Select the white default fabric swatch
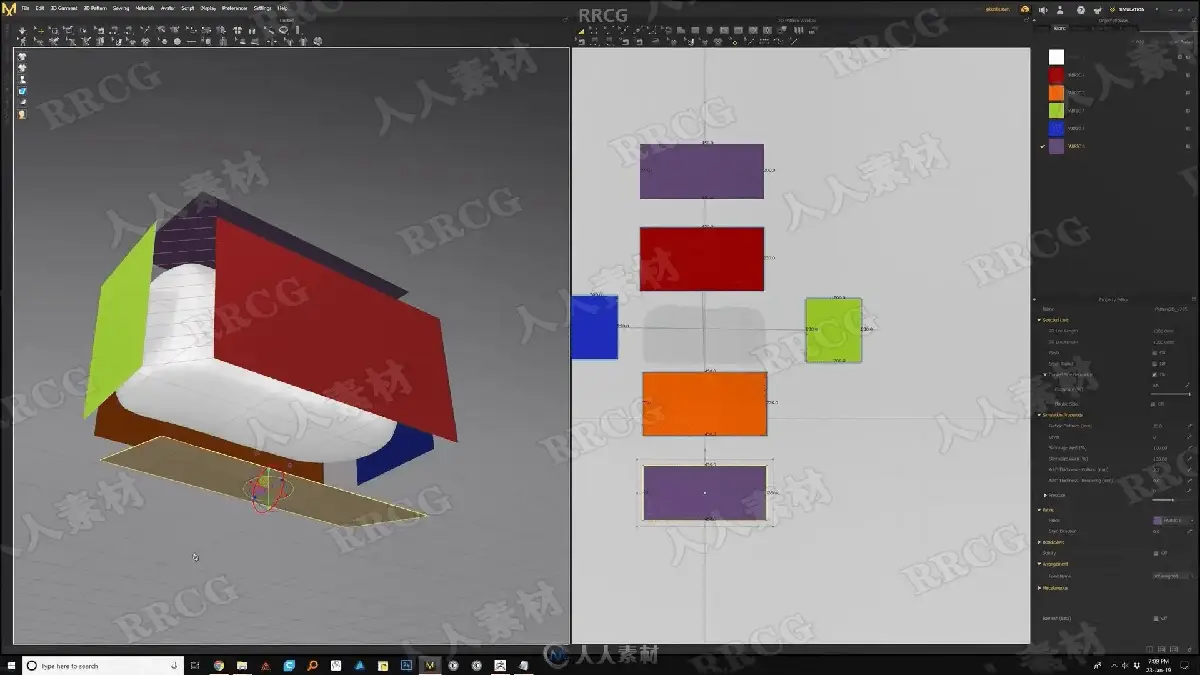 (1056, 57)
